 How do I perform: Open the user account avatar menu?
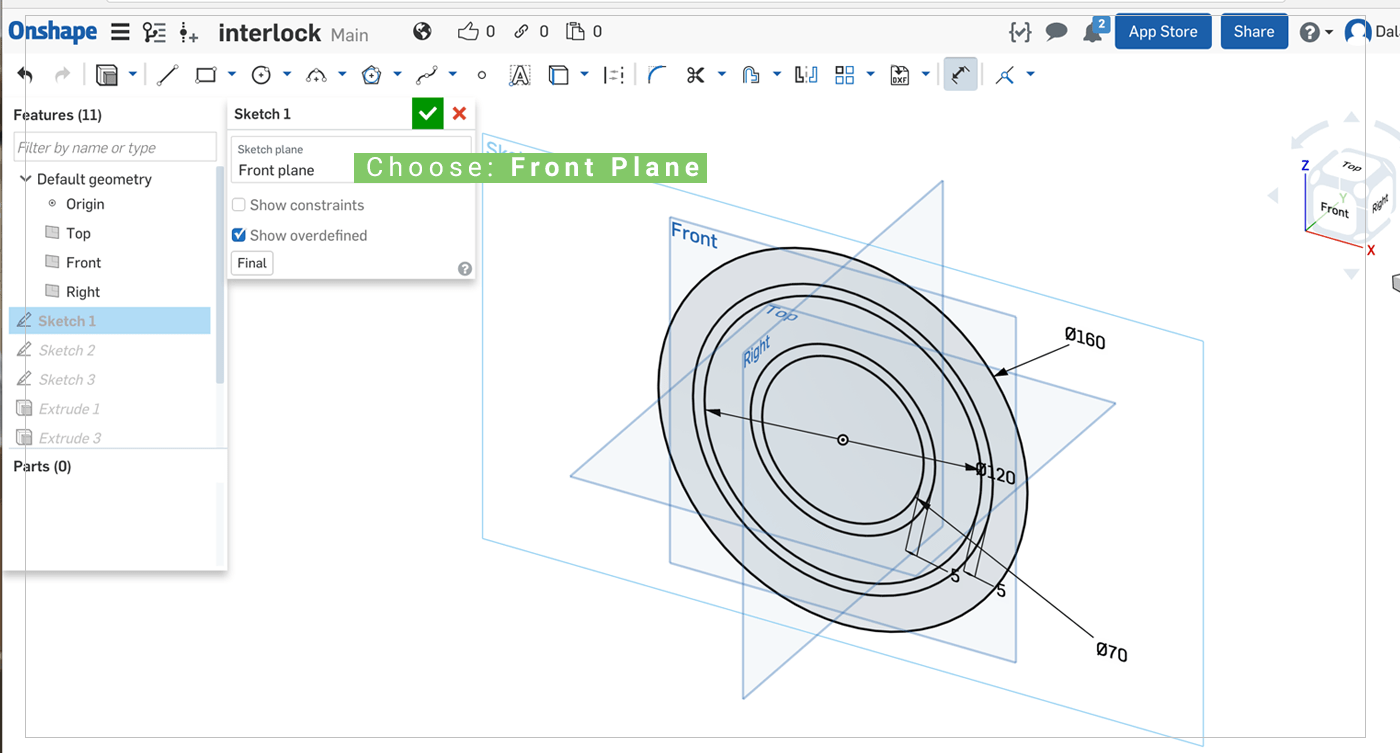tap(1357, 32)
